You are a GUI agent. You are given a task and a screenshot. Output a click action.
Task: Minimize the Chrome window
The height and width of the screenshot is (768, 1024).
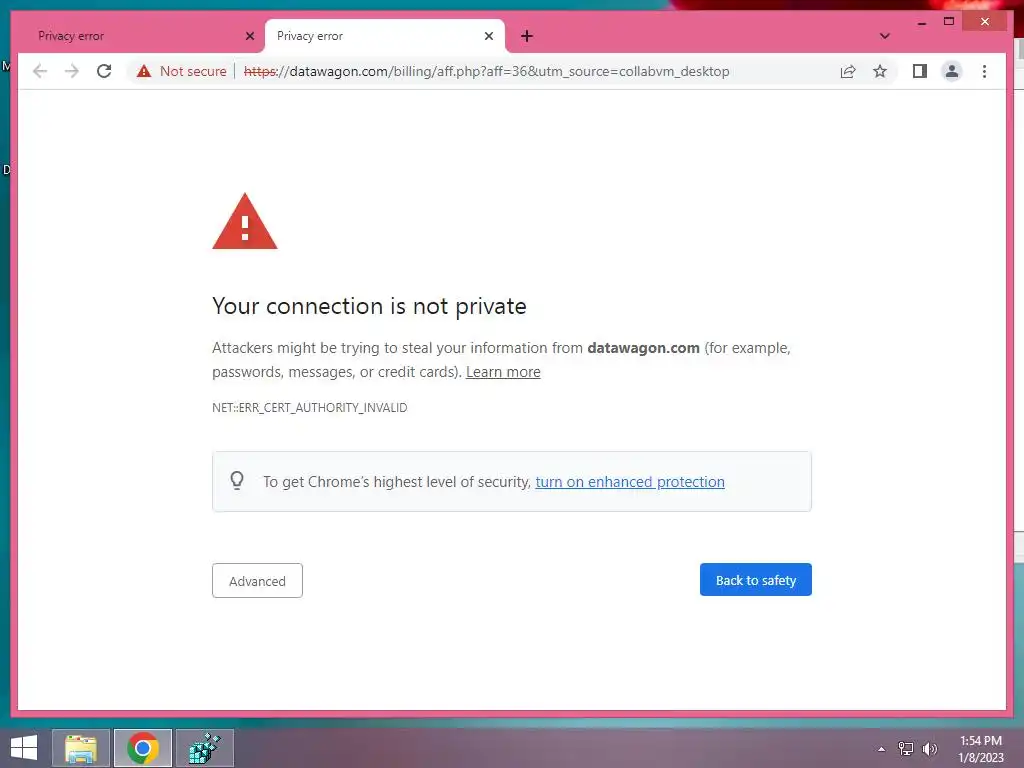(921, 22)
